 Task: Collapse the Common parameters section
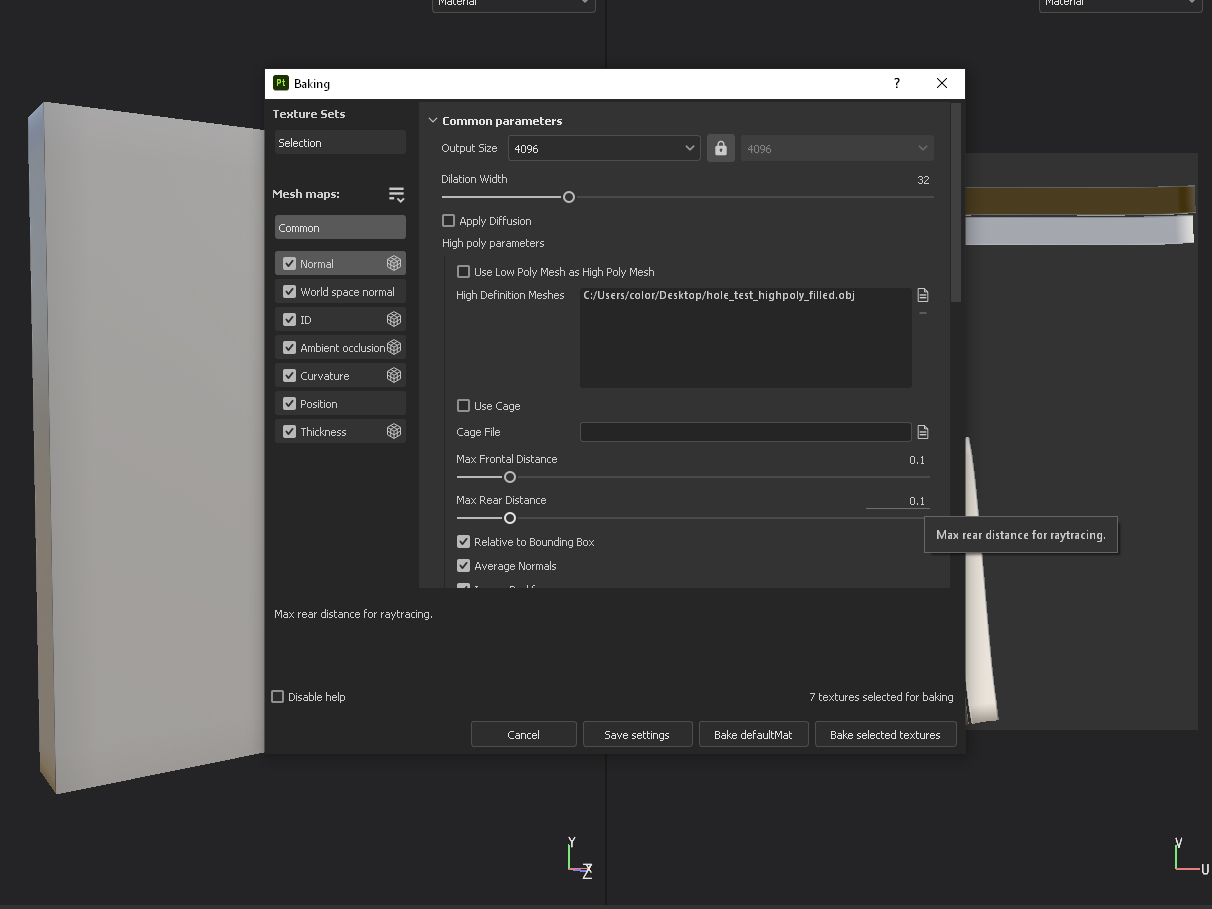[x=433, y=121]
